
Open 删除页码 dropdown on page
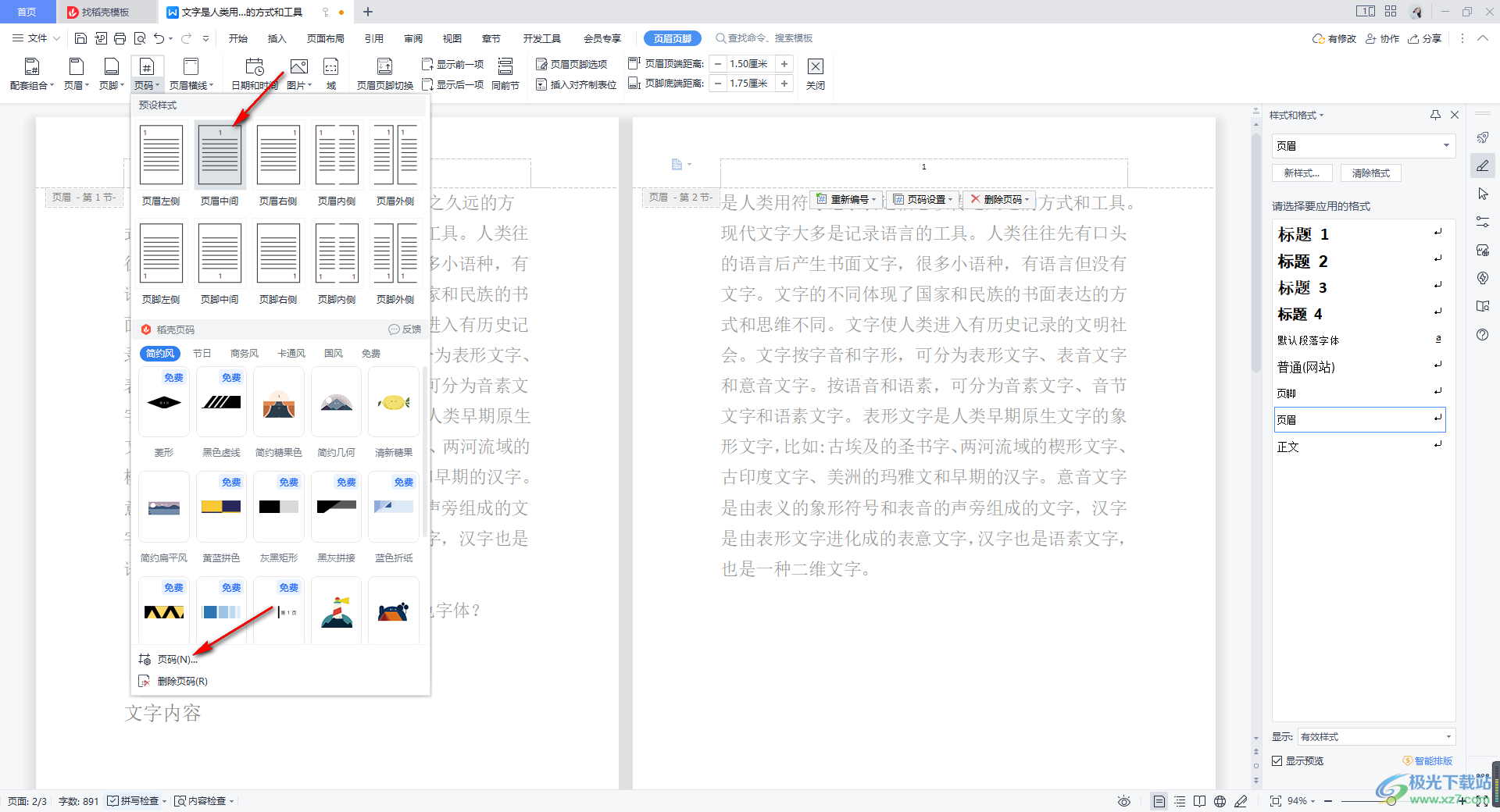pos(1000,200)
